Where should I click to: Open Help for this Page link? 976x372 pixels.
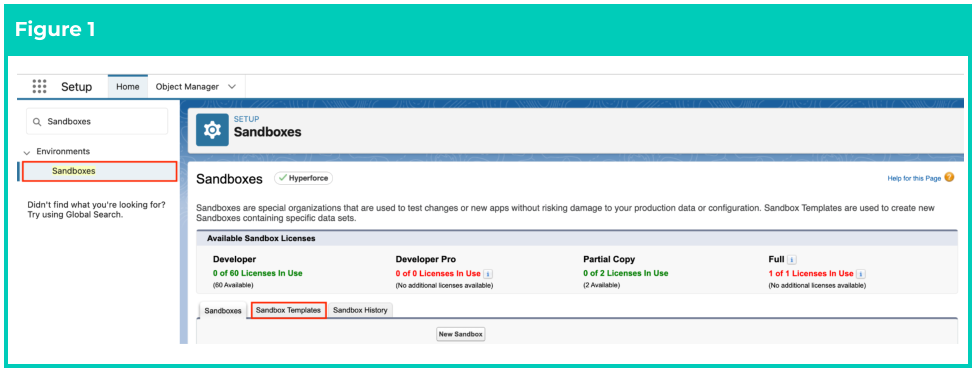[914, 178]
